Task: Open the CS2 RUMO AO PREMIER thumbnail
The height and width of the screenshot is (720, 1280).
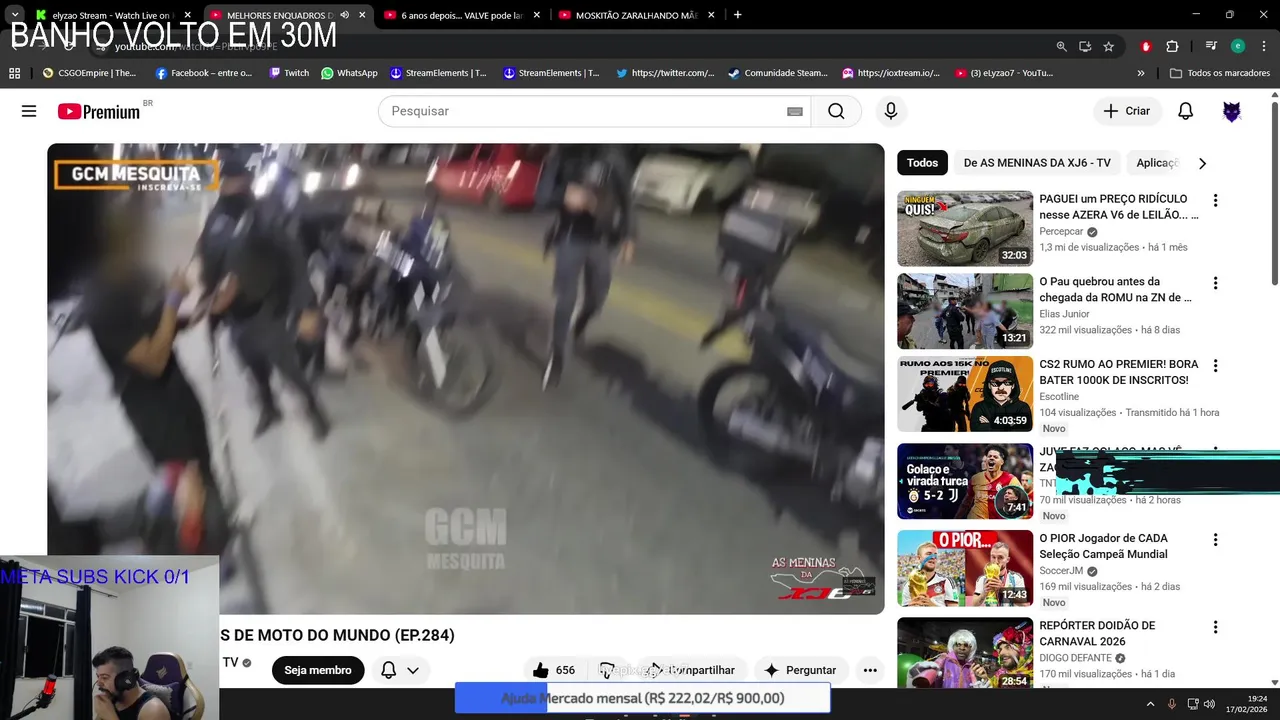Action: click(965, 394)
